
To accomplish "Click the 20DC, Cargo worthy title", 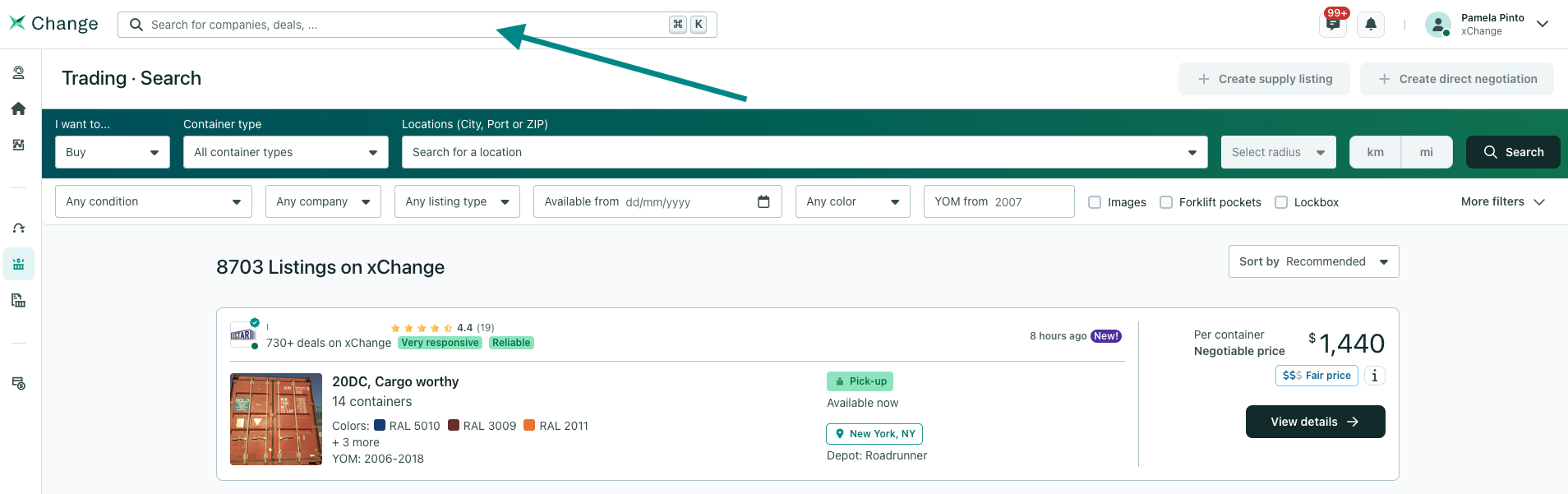I will [x=395, y=381].
